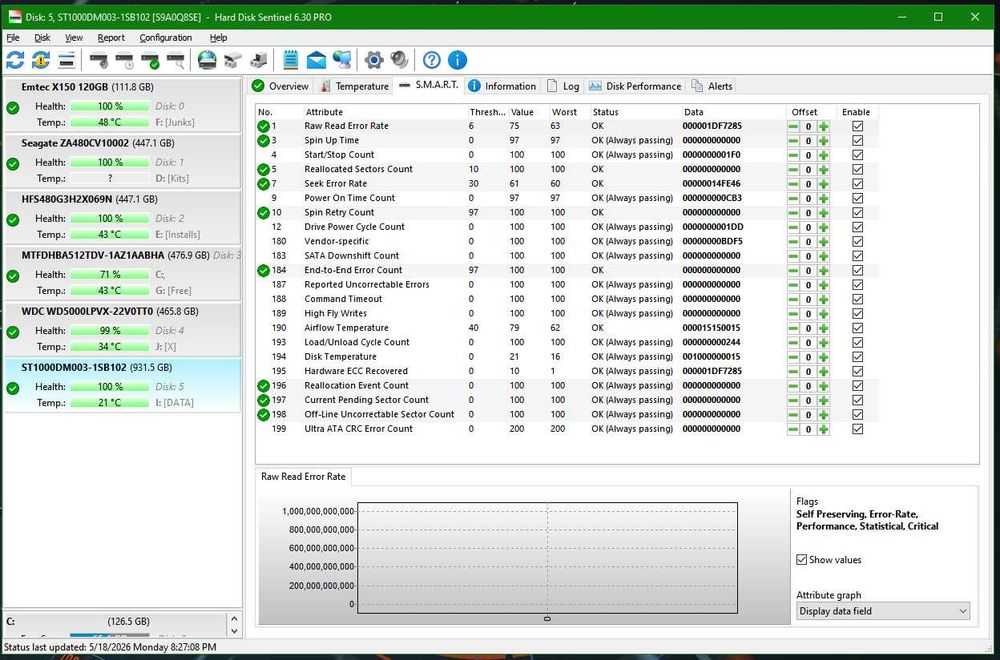Switch to the Overview tab
Image resolution: width=1000 pixels, height=660 pixels.
(280, 86)
